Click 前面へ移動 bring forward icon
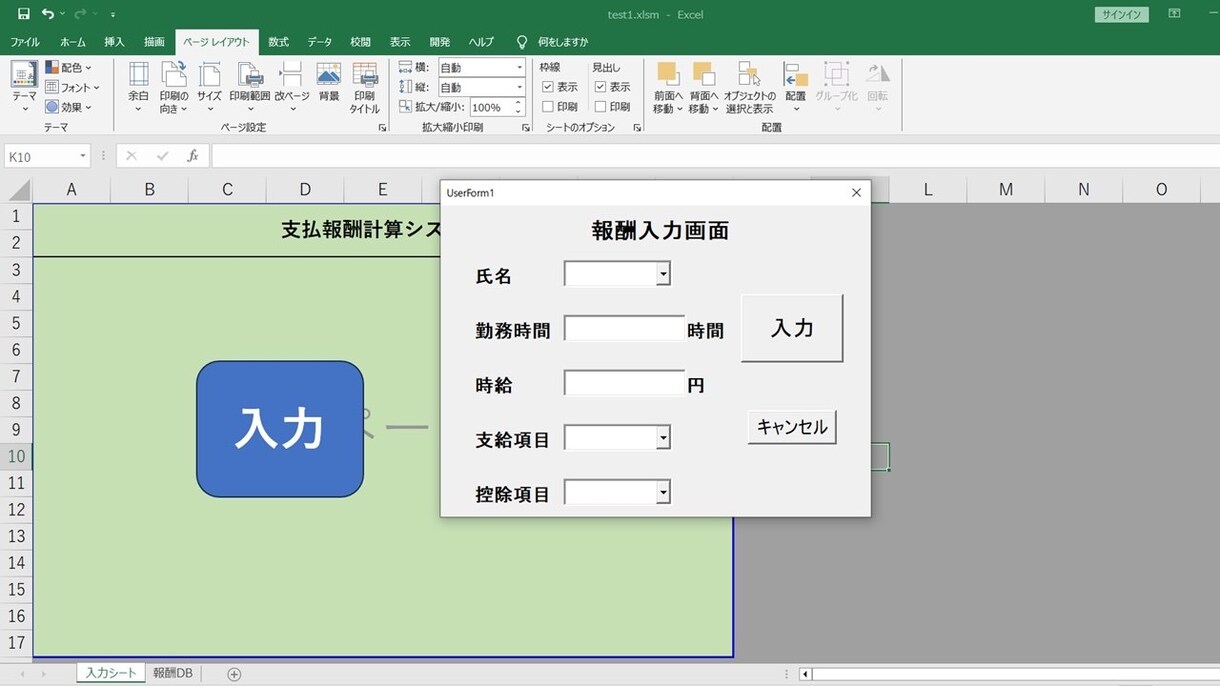This screenshot has width=1220, height=686. pyautogui.click(x=668, y=74)
